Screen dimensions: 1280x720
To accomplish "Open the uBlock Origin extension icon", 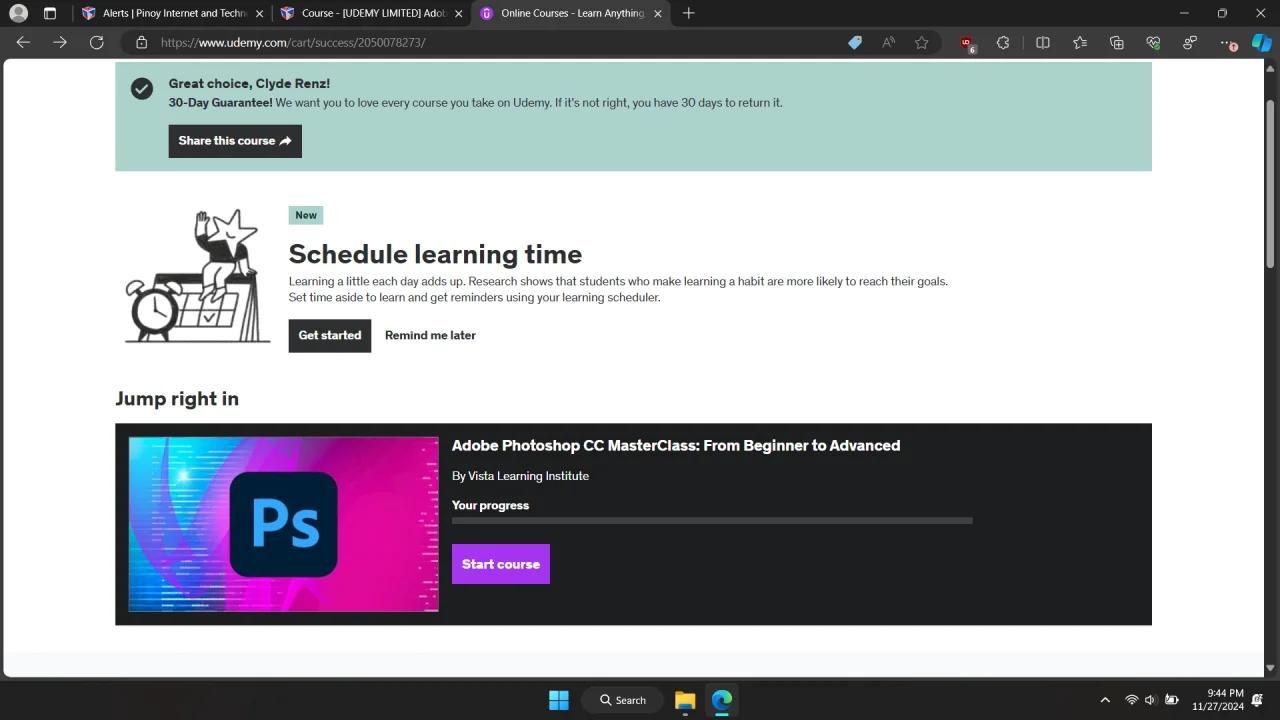I will point(967,43).
